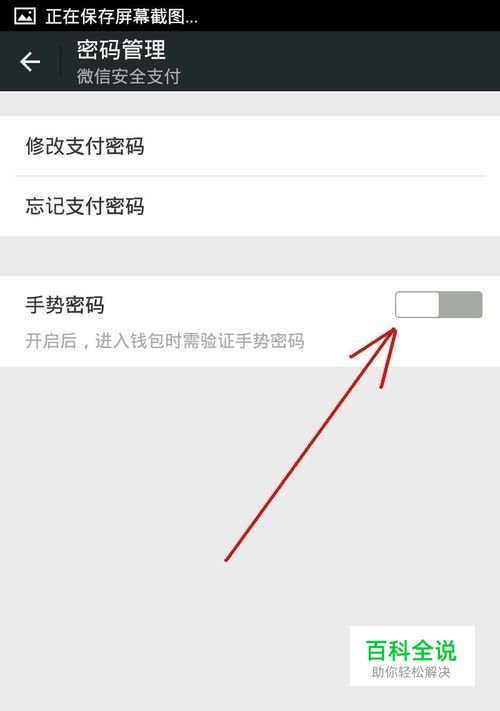Tap the gray gap above 手势密码 section
The width and height of the screenshot is (500, 711).
pos(250,256)
